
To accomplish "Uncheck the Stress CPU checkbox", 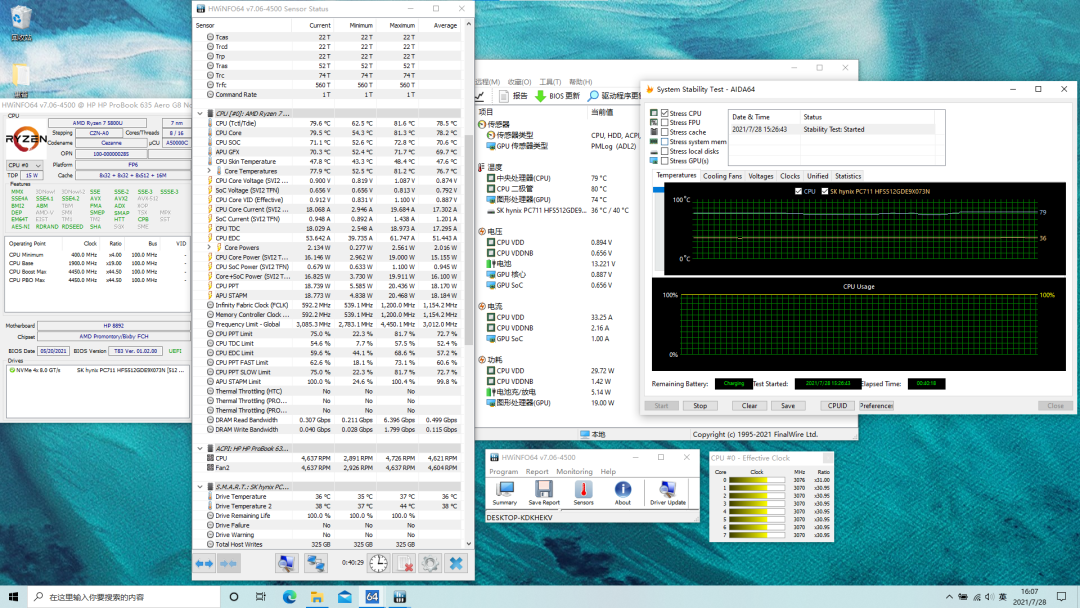I will 665,114.
